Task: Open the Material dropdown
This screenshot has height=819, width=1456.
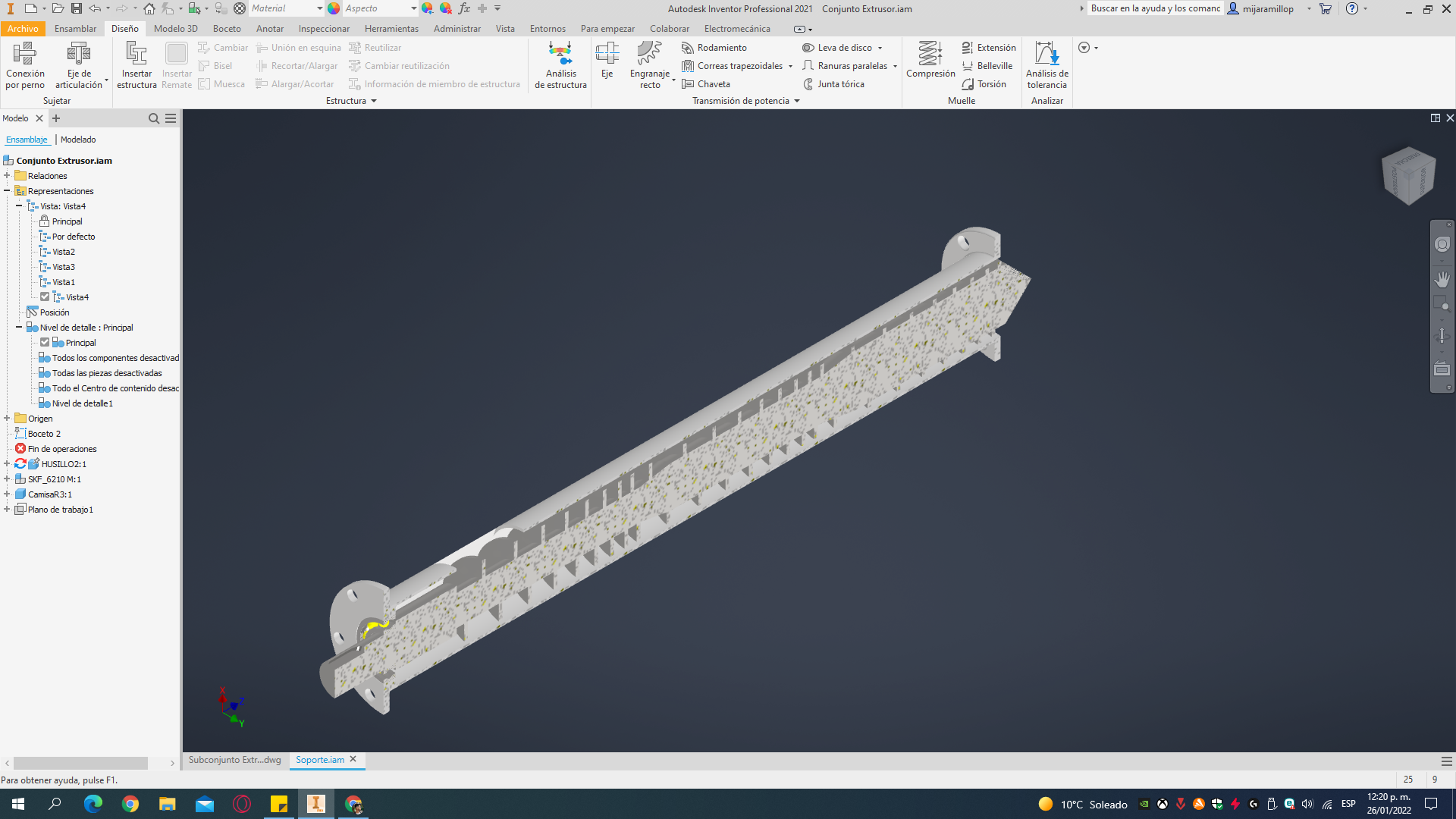Action: (318, 8)
